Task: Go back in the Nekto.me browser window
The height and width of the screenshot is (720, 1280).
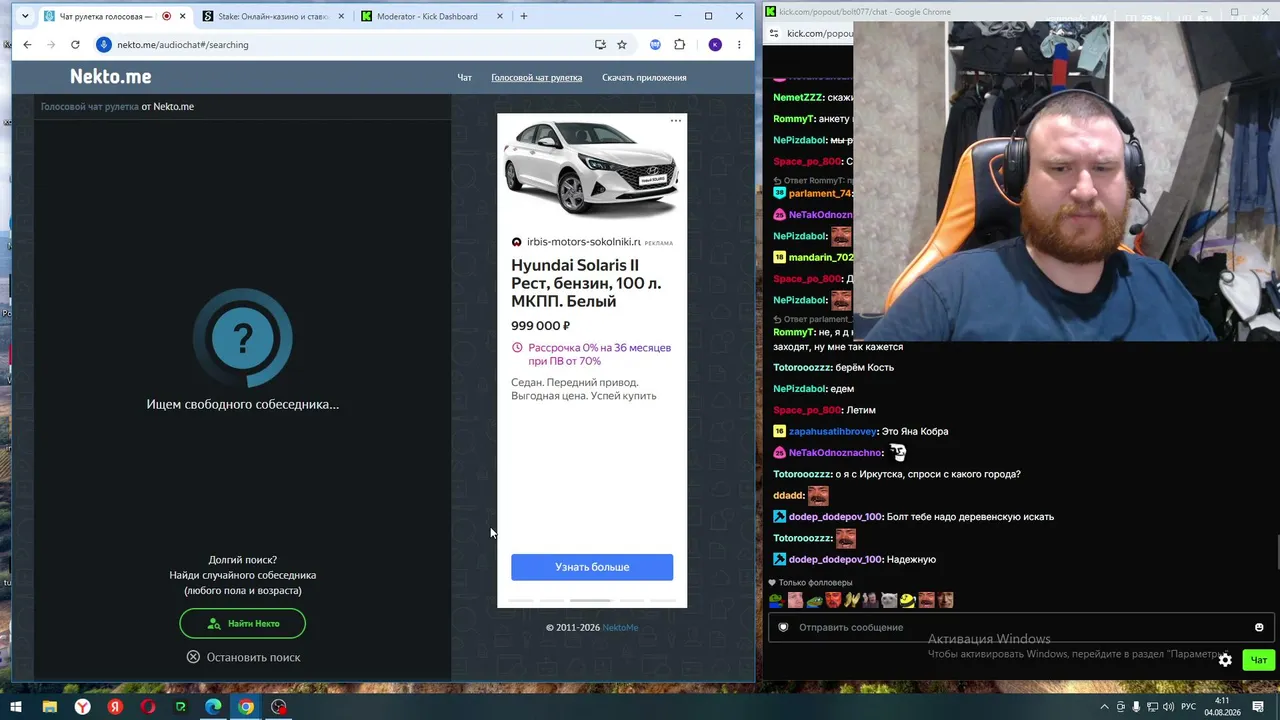Action: pyautogui.click(x=27, y=44)
